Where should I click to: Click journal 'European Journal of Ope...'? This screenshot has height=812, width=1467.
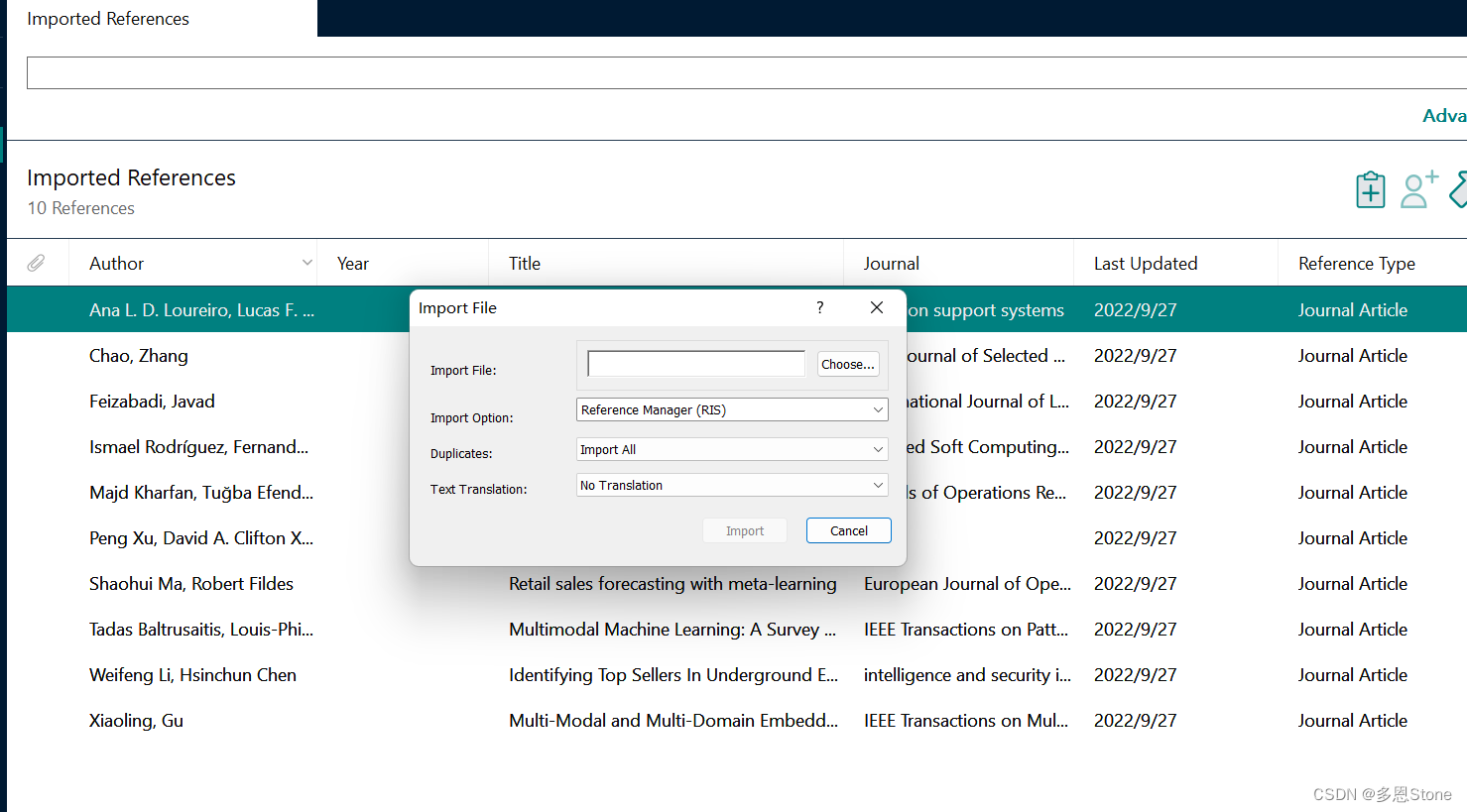tap(967, 584)
